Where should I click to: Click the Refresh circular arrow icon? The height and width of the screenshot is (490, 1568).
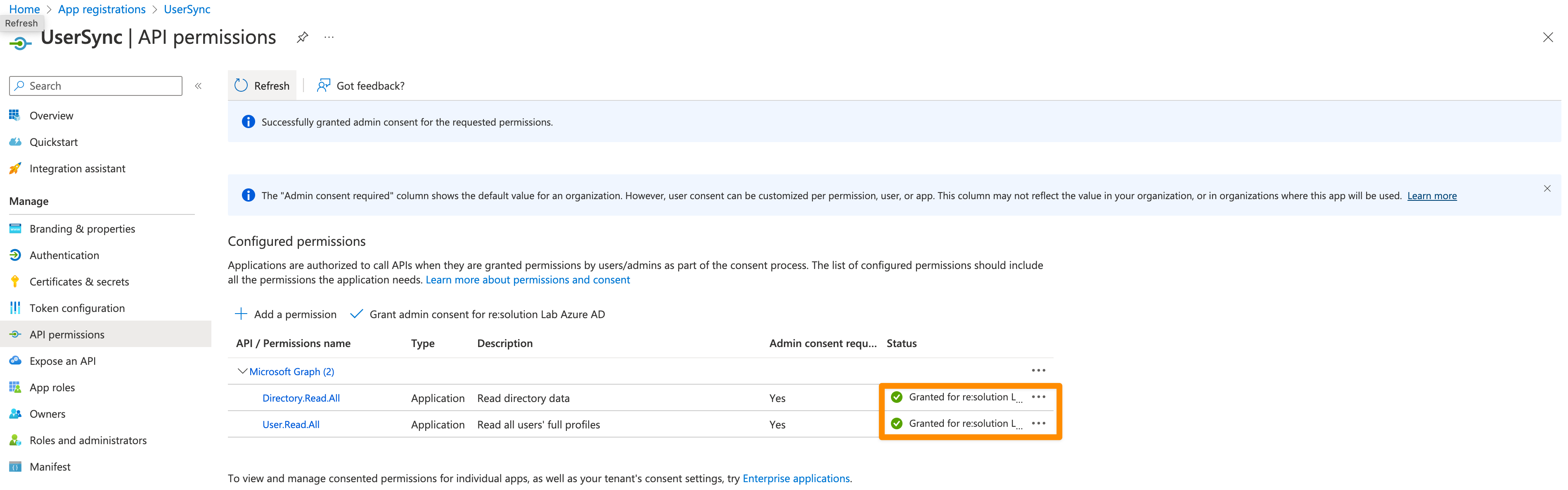(241, 86)
